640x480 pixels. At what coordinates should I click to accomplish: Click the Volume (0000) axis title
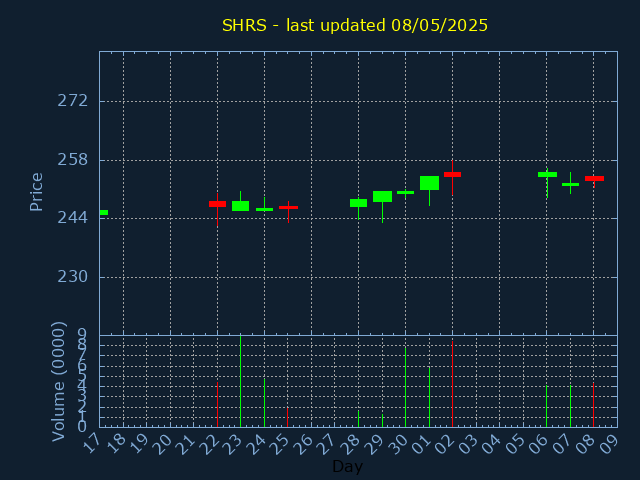pyautogui.click(x=59, y=381)
